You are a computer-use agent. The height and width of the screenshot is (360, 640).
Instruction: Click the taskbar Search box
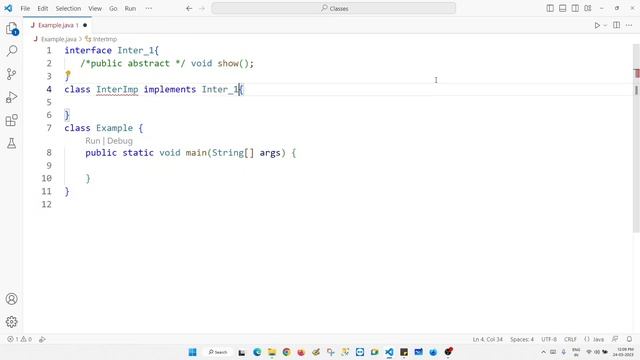218,352
